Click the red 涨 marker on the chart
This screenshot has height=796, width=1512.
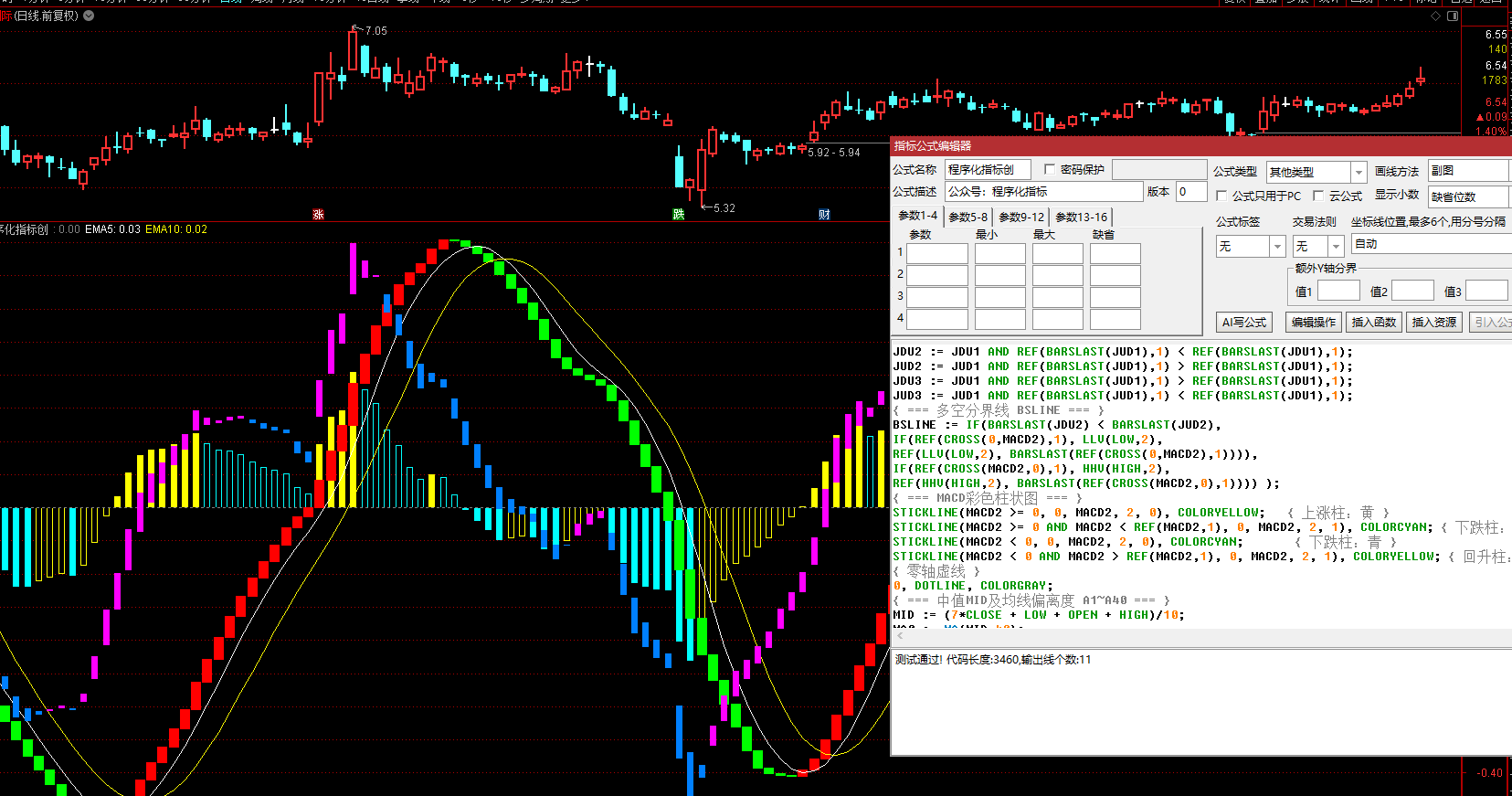click(x=318, y=214)
